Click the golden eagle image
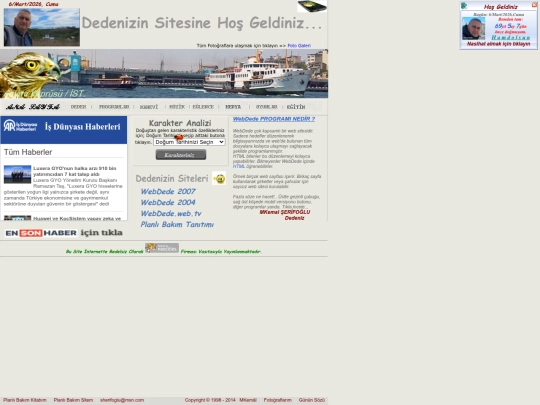The image size is (540, 405). 29,74
